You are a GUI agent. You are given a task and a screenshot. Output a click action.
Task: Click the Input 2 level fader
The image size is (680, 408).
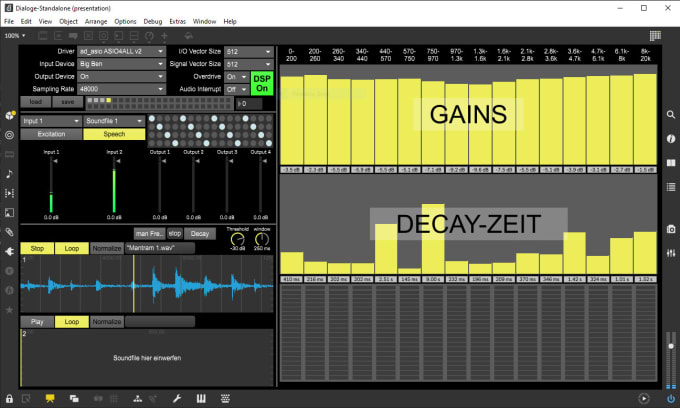coord(114,185)
